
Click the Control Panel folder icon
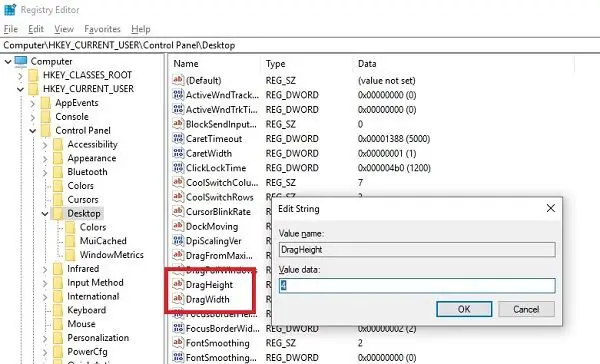coord(46,131)
